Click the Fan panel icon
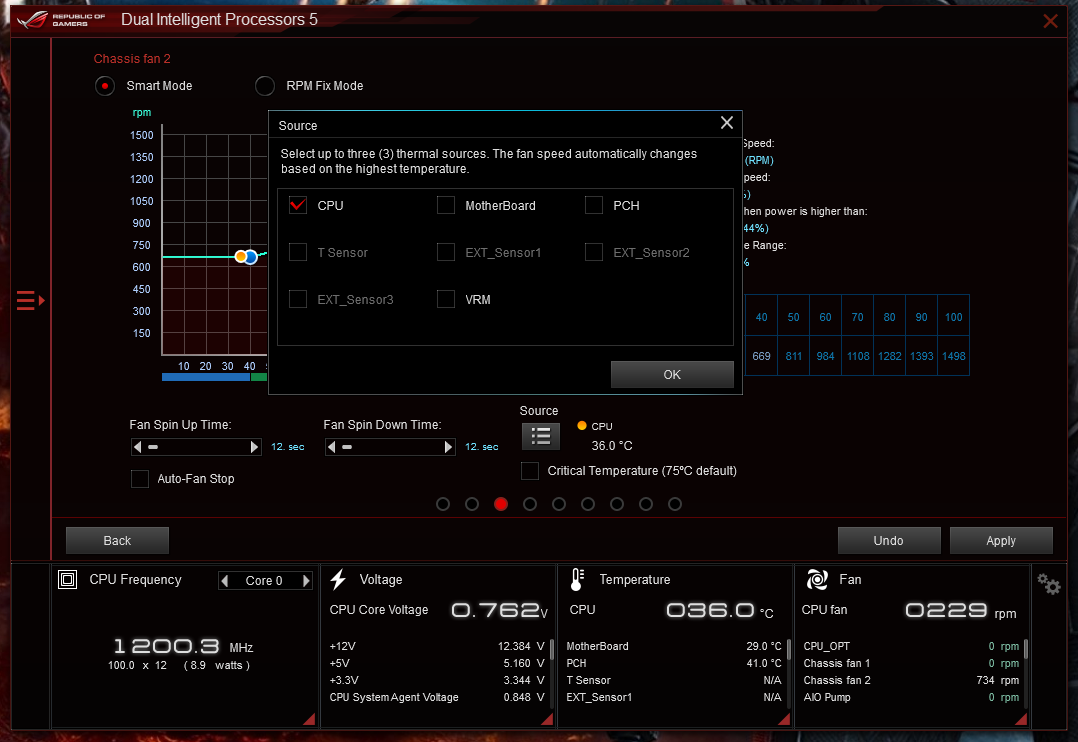This screenshot has height=742, width=1078. (817, 580)
